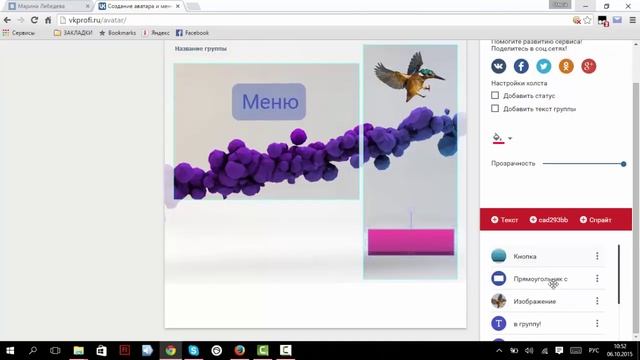Close the Марина Лебедева tab

click(87, 6)
